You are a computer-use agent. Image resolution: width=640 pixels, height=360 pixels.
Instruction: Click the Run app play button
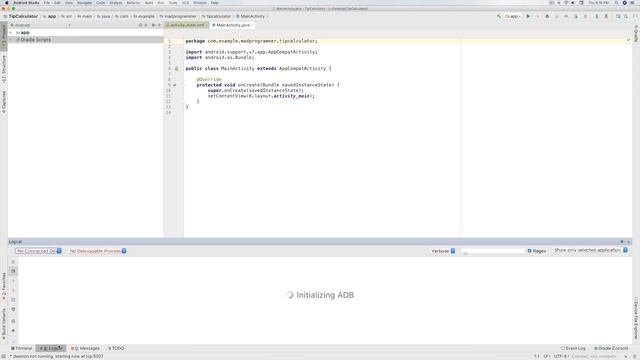[528, 16]
